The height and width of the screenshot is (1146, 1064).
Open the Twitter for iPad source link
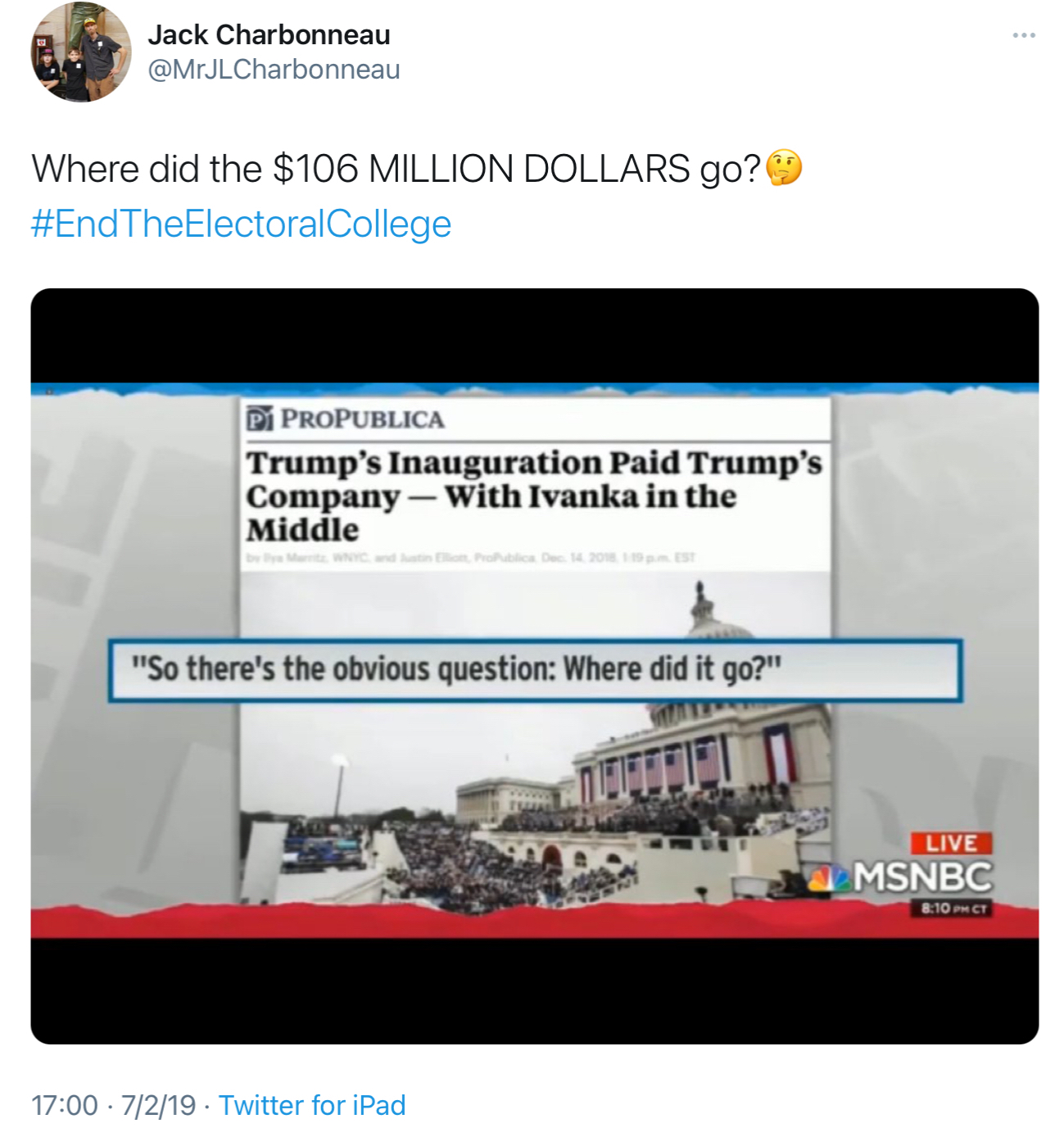pos(312,1105)
